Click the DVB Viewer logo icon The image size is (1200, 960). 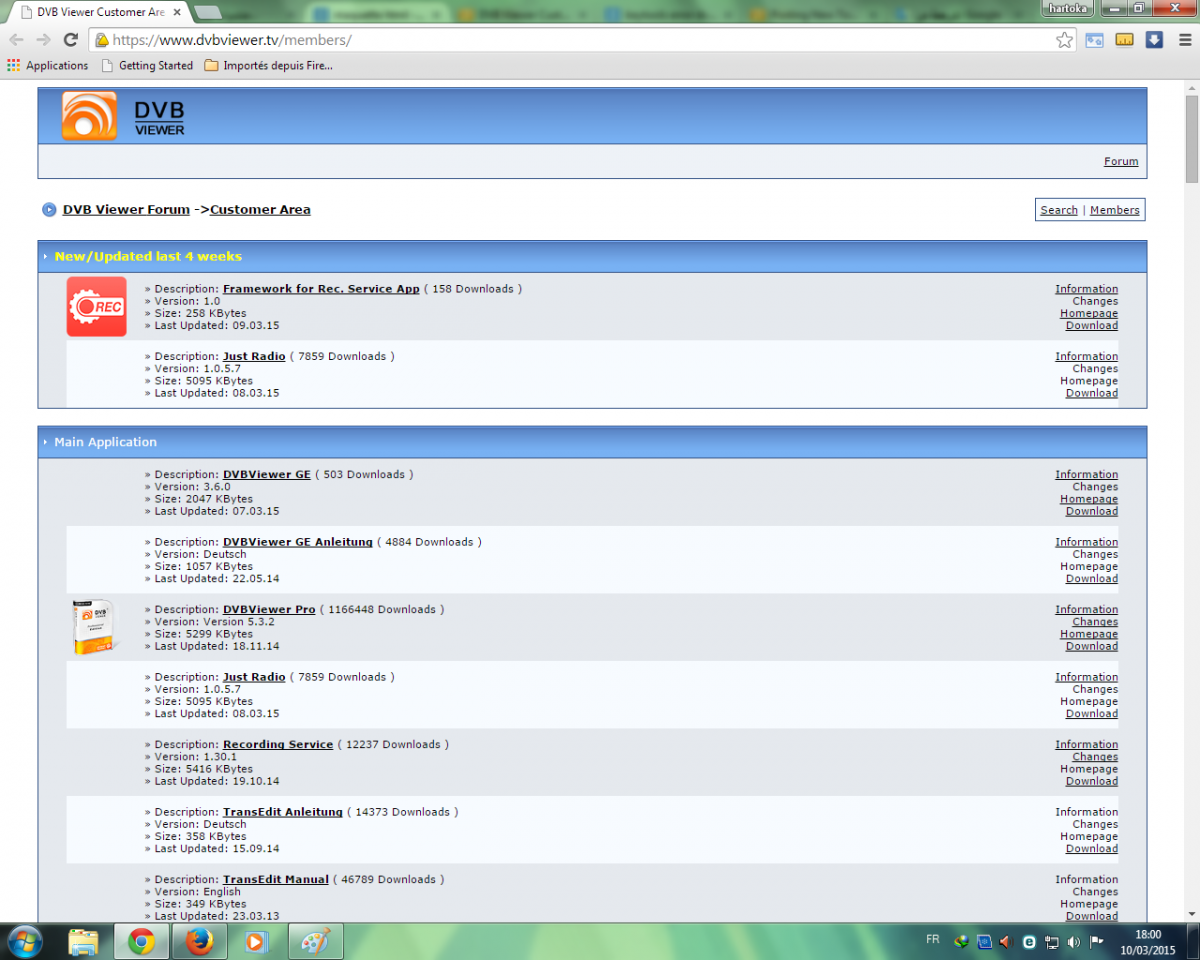click(89, 116)
